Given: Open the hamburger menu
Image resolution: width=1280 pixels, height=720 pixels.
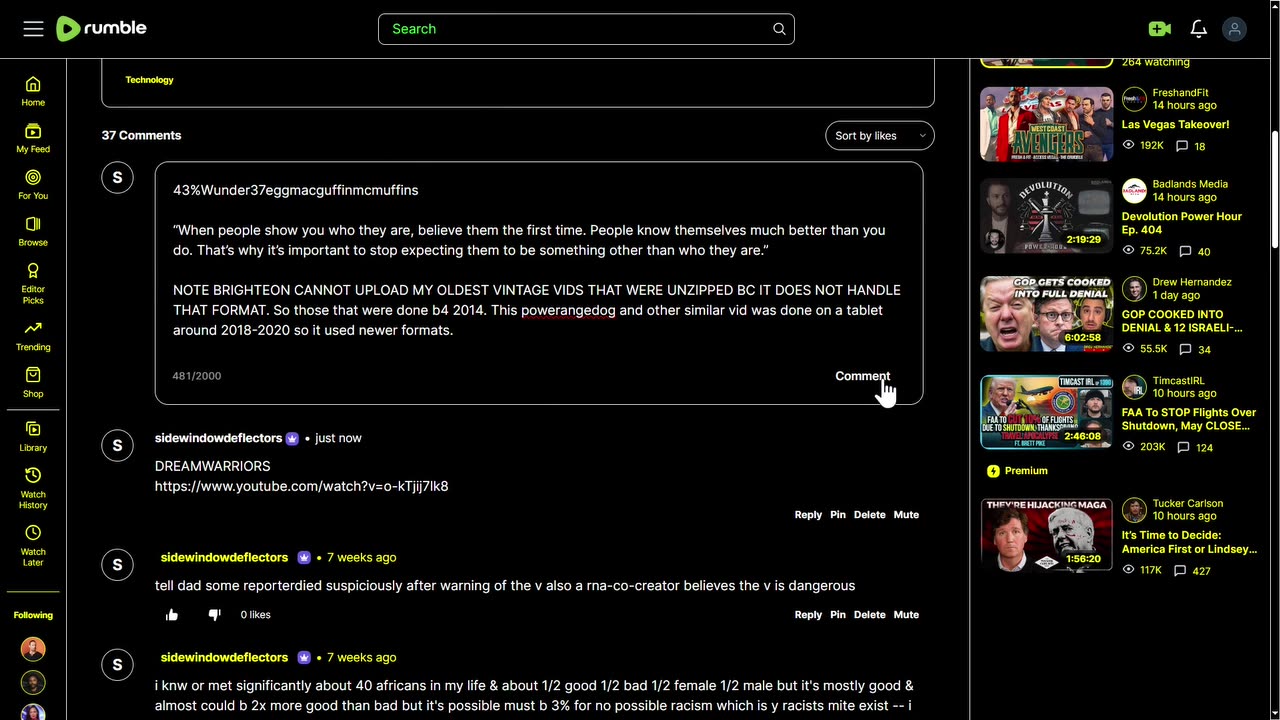Looking at the screenshot, I should pos(33,29).
